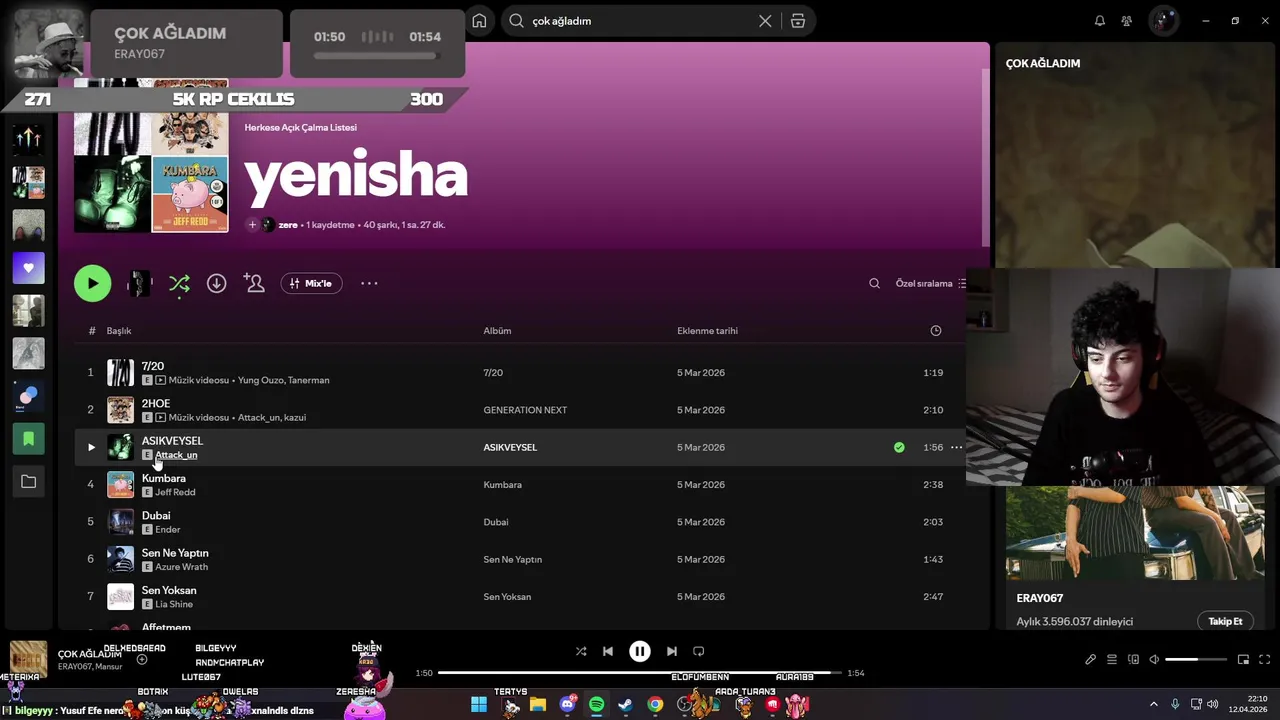Mute with the speaker icon in player
The height and width of the screenshot is (720, 1280).
click(1154, 660)
